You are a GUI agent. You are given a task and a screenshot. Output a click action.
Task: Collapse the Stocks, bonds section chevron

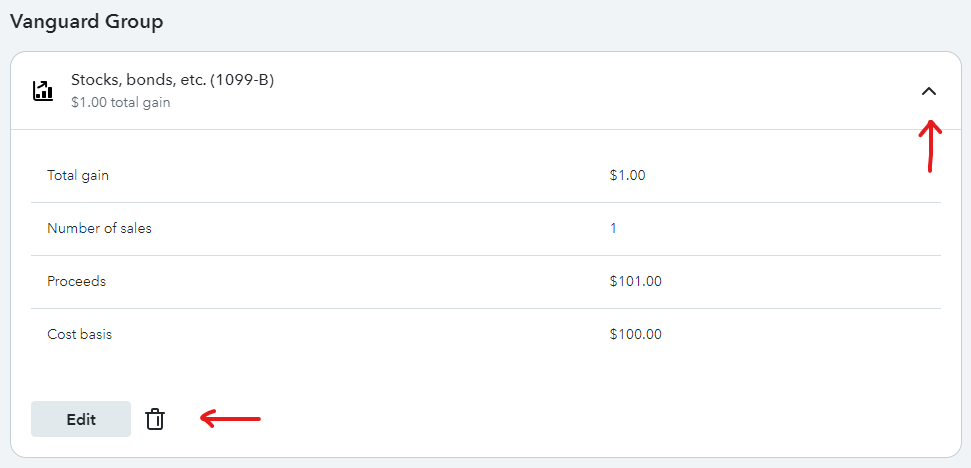(928, 92)
